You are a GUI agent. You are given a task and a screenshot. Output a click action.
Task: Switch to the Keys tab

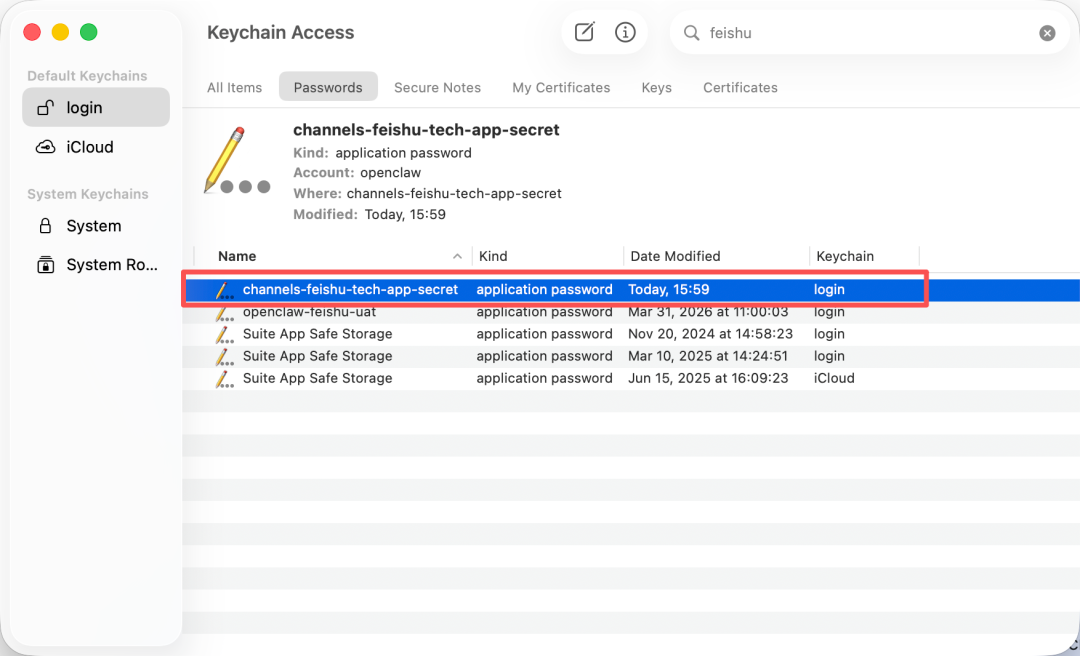656,87
